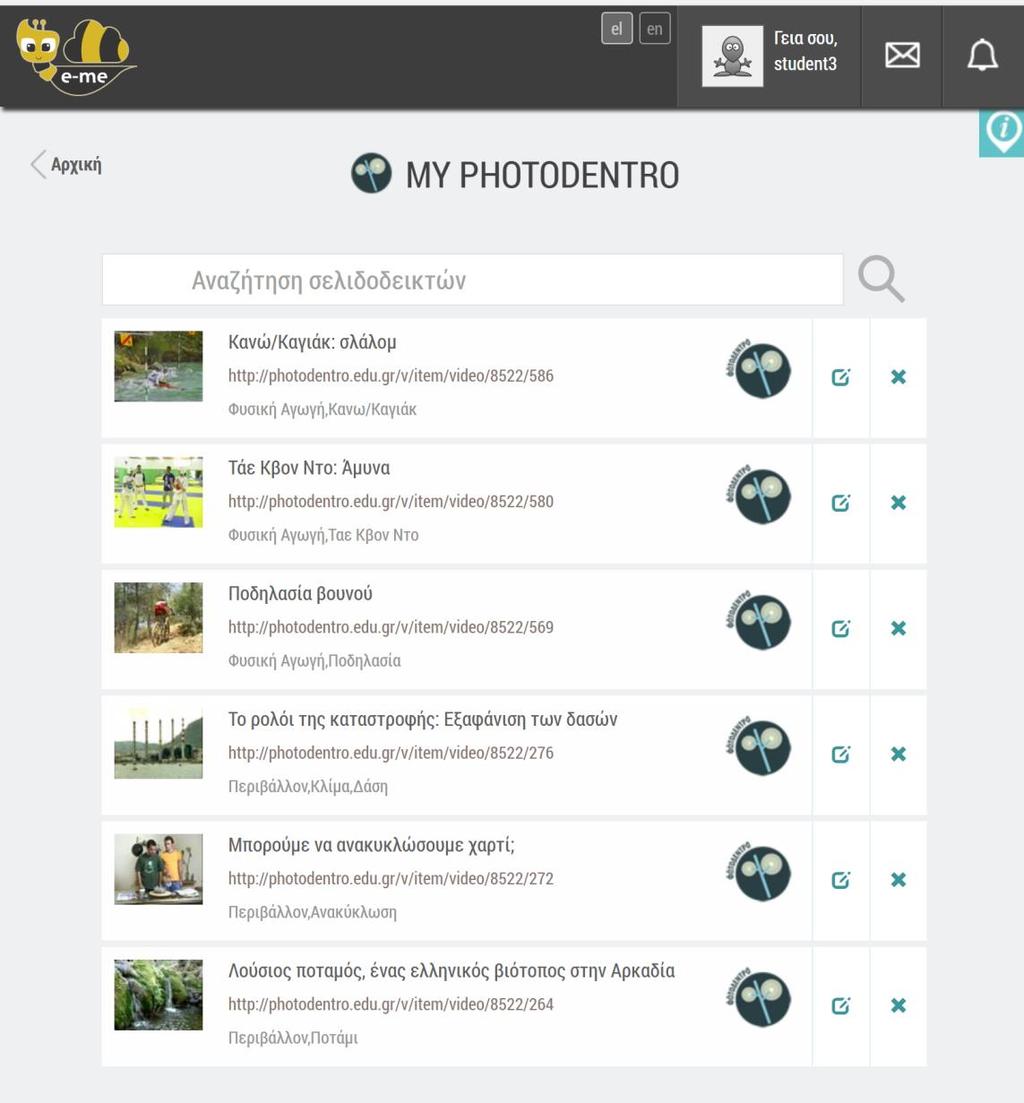Image resolution: width=1024 pixels, height=1103 pixels.
Task: Delete the Κανώ/Καγιάκ: σλάλομ bookmark
Action: [x=898, y=377]
